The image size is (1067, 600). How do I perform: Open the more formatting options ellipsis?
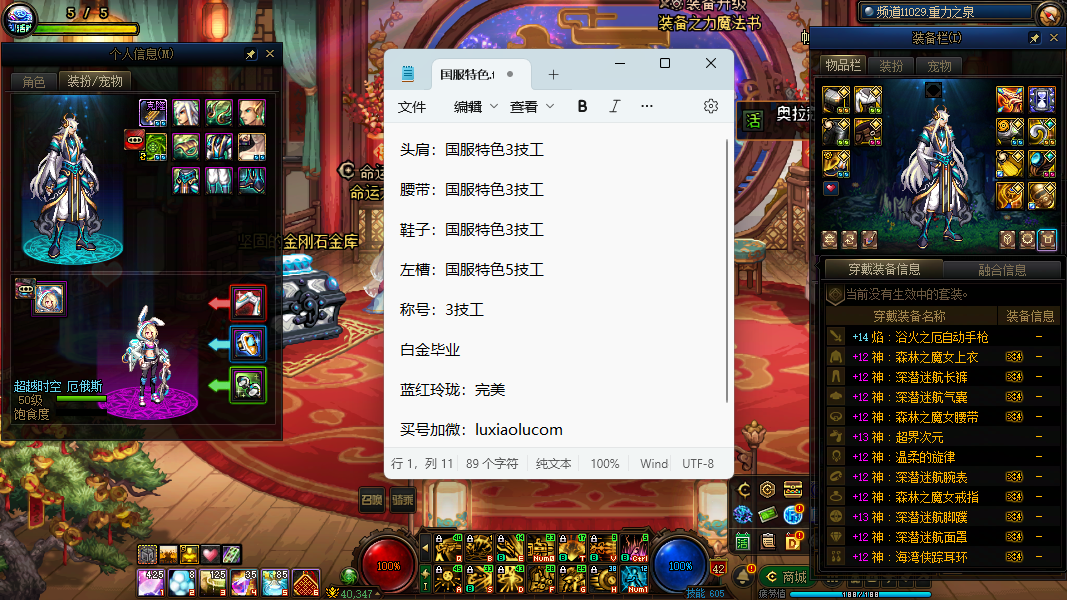pos(647,106)
